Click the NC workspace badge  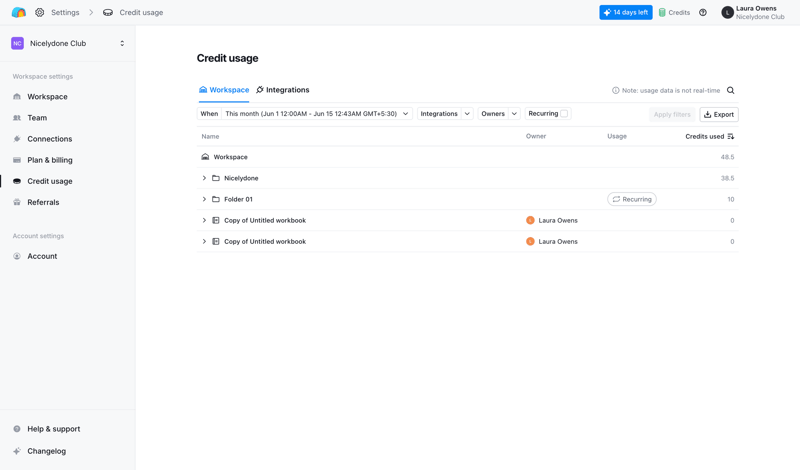tap(17, 43)
